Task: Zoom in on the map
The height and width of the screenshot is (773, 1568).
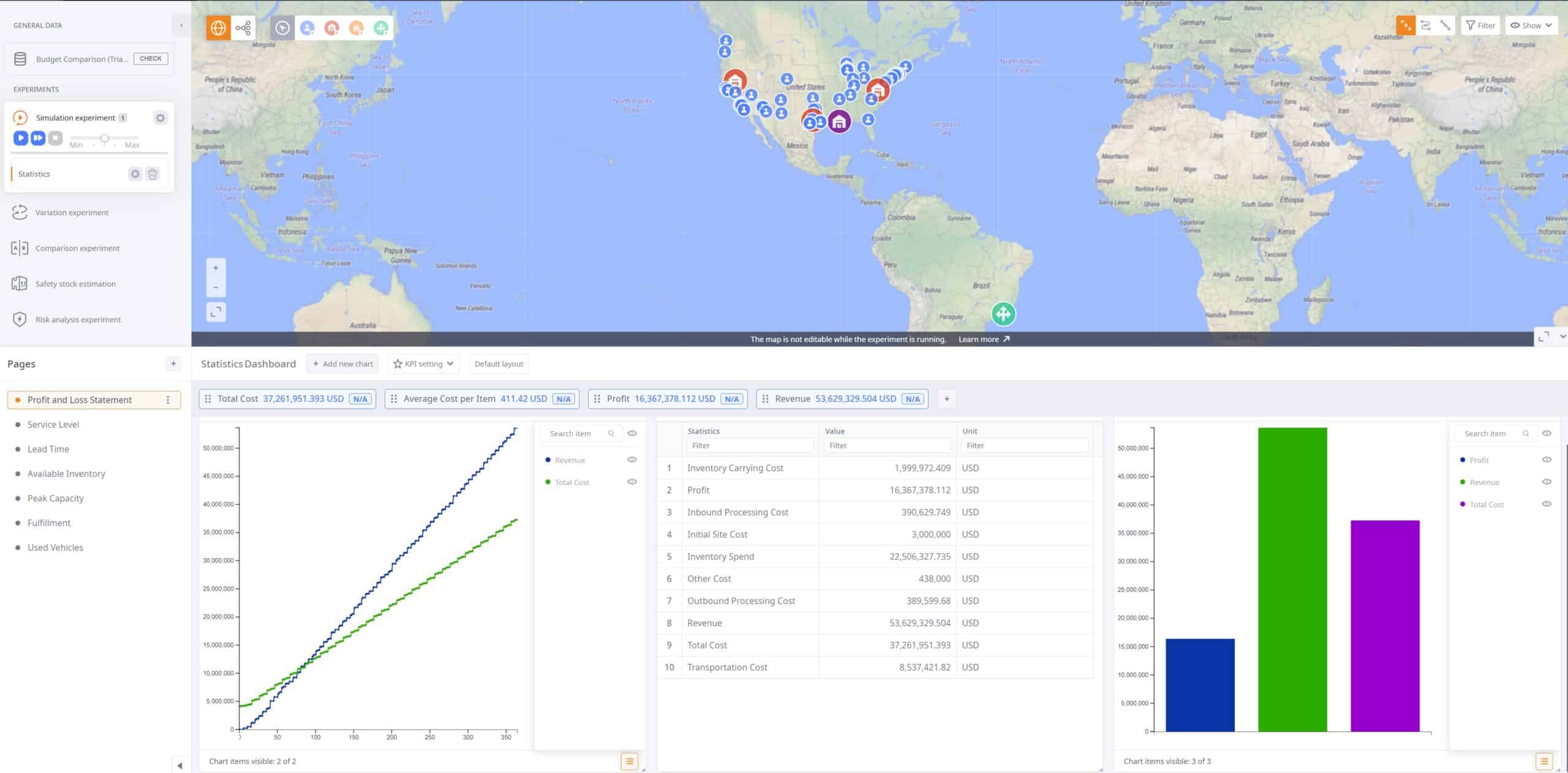Action: click(x=216, y=268)
